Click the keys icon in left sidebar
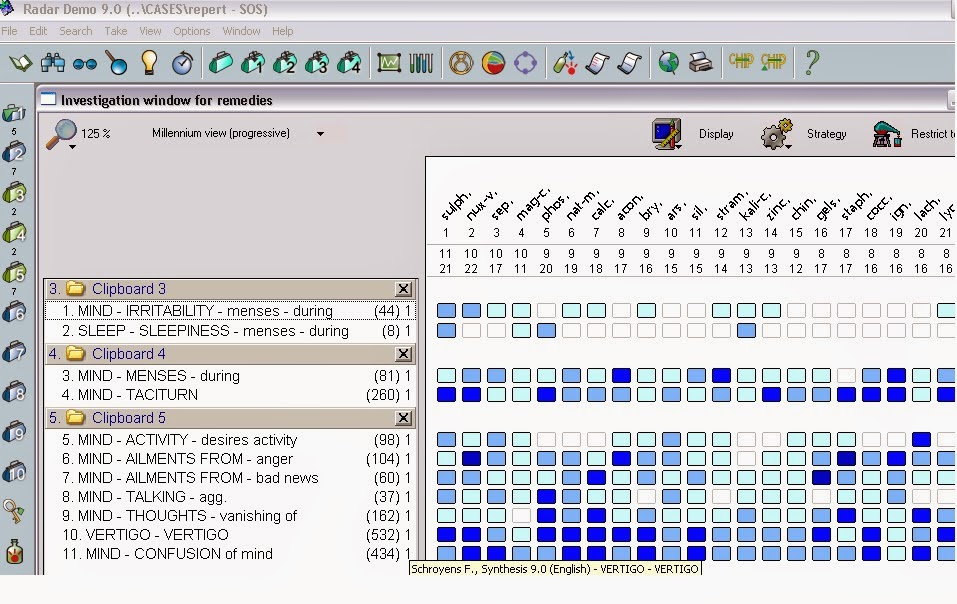This screenshot has width=957, height=604. (x=13, y=511)
